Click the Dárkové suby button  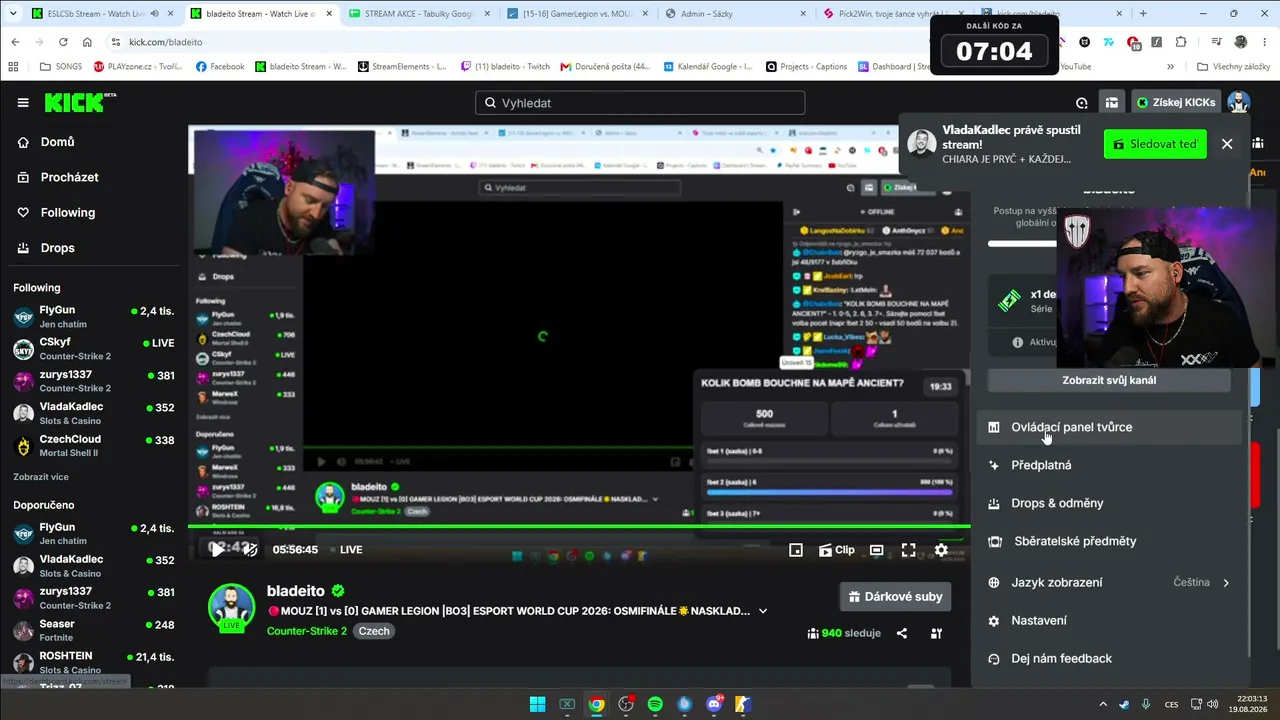pyautogui.click(x=896, y=597)
